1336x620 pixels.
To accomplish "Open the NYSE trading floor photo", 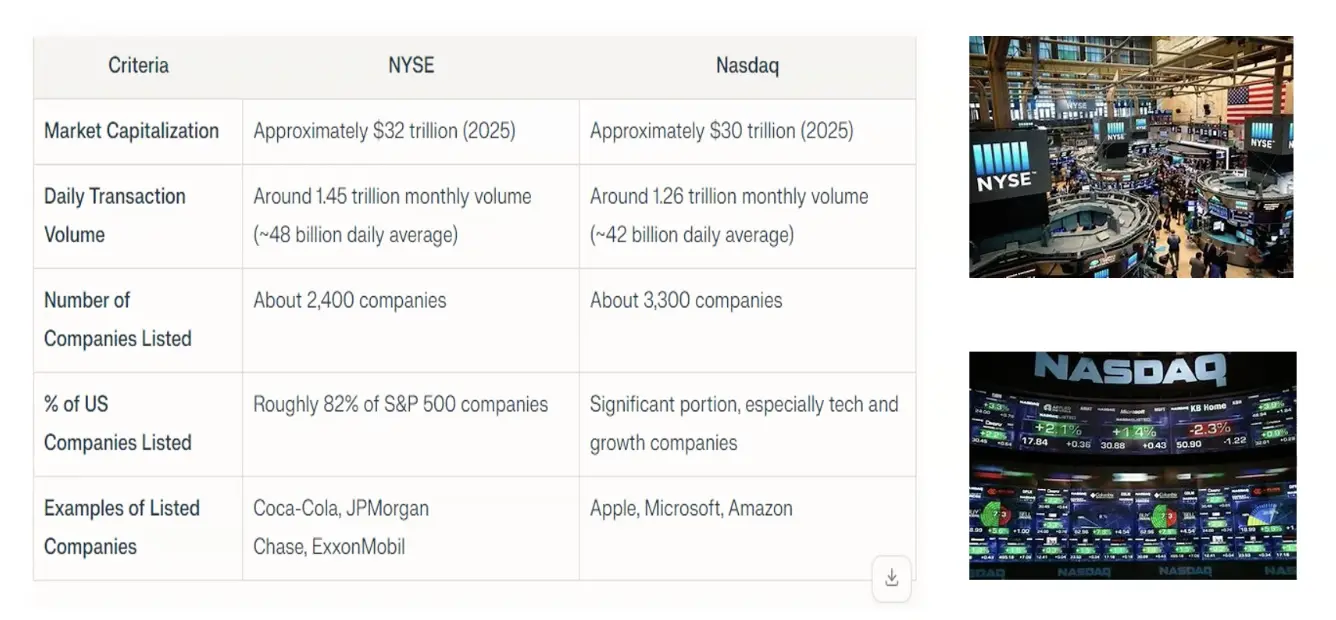I will [1130, 157].
